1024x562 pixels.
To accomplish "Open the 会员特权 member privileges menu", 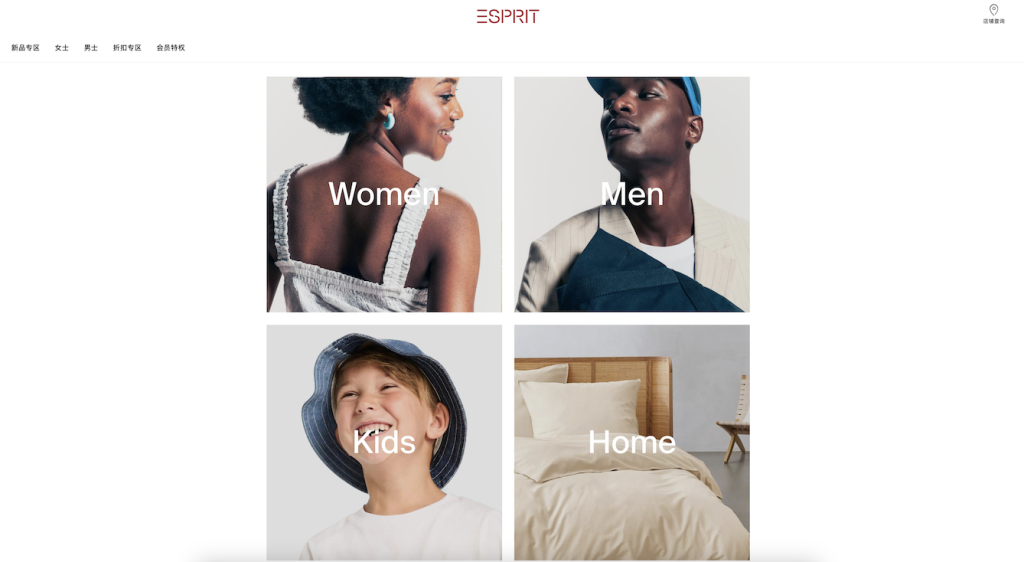I will [170, 48].
